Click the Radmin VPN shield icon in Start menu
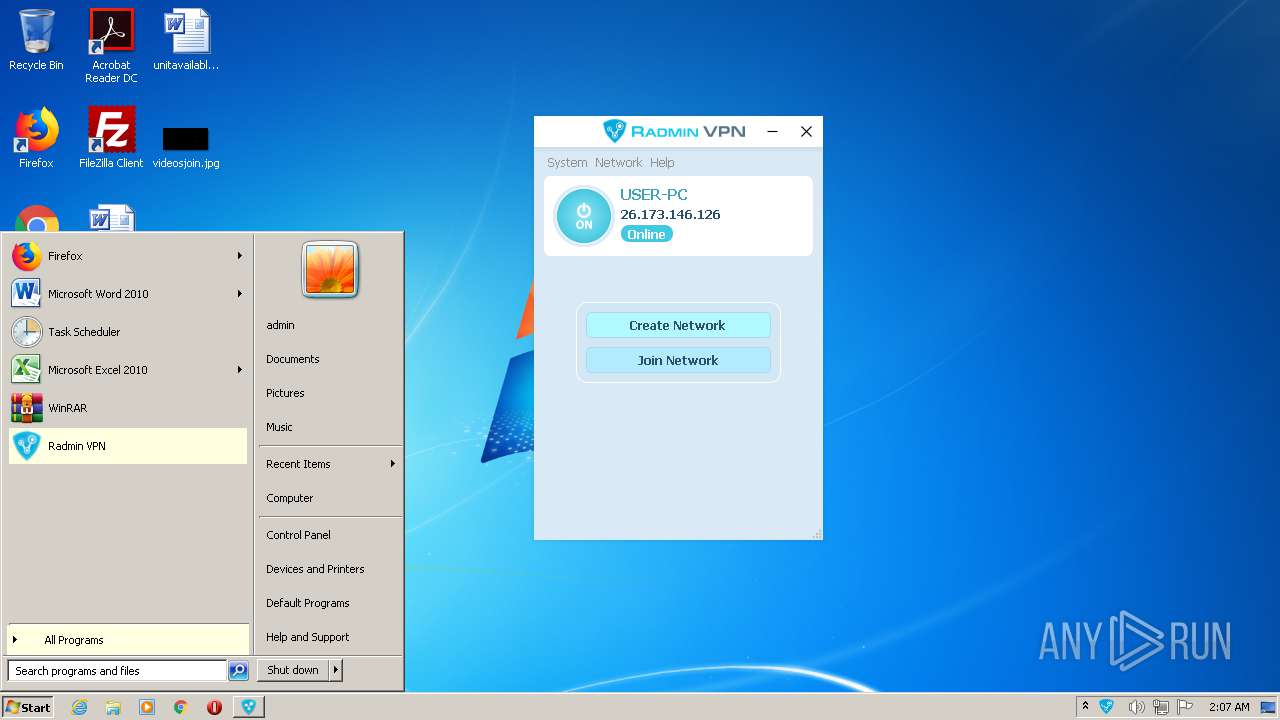Screen dimensions: 1280x720 tap(27, 446)
